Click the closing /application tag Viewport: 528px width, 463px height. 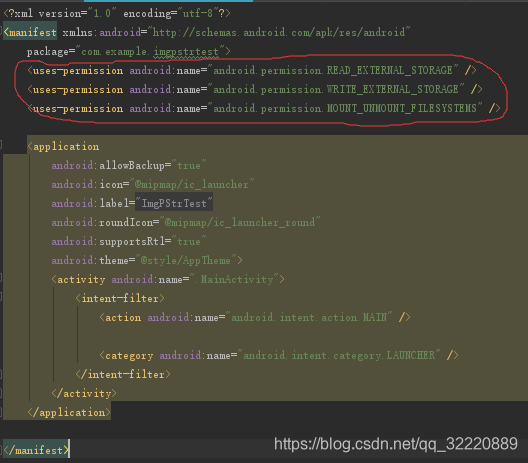click(69, 412)
